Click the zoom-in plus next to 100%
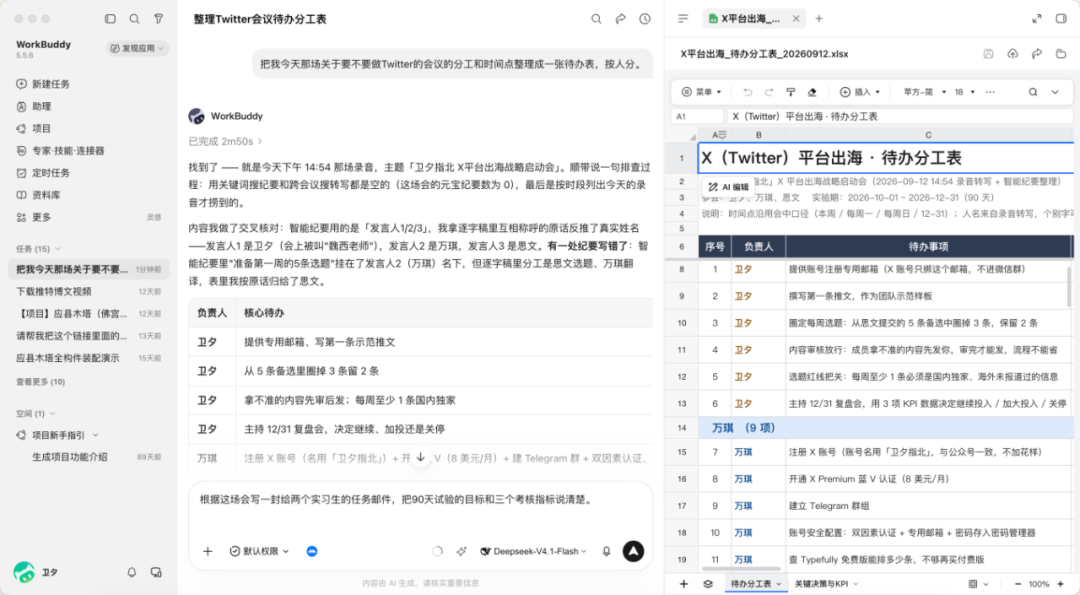Viewport: 1080px width, 595px height. (x=1061, y=584)
